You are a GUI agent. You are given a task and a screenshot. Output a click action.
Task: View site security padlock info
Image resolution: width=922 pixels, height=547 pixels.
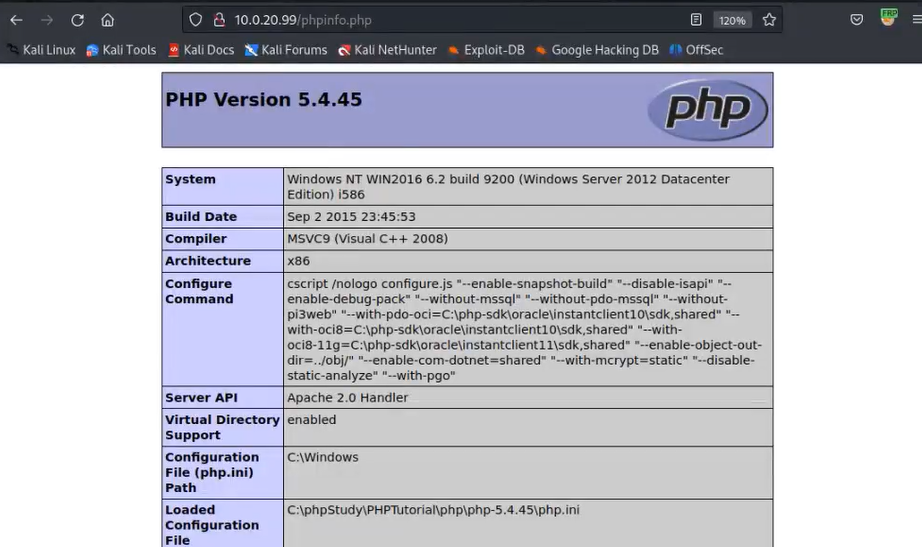pos(218,20)
